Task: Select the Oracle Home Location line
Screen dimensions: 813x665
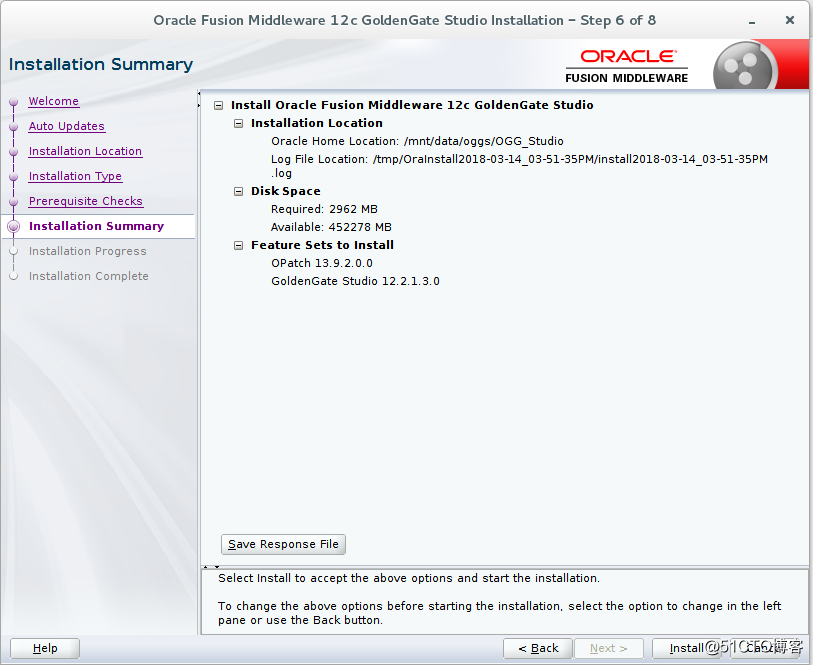Action: tap(417, 141)
